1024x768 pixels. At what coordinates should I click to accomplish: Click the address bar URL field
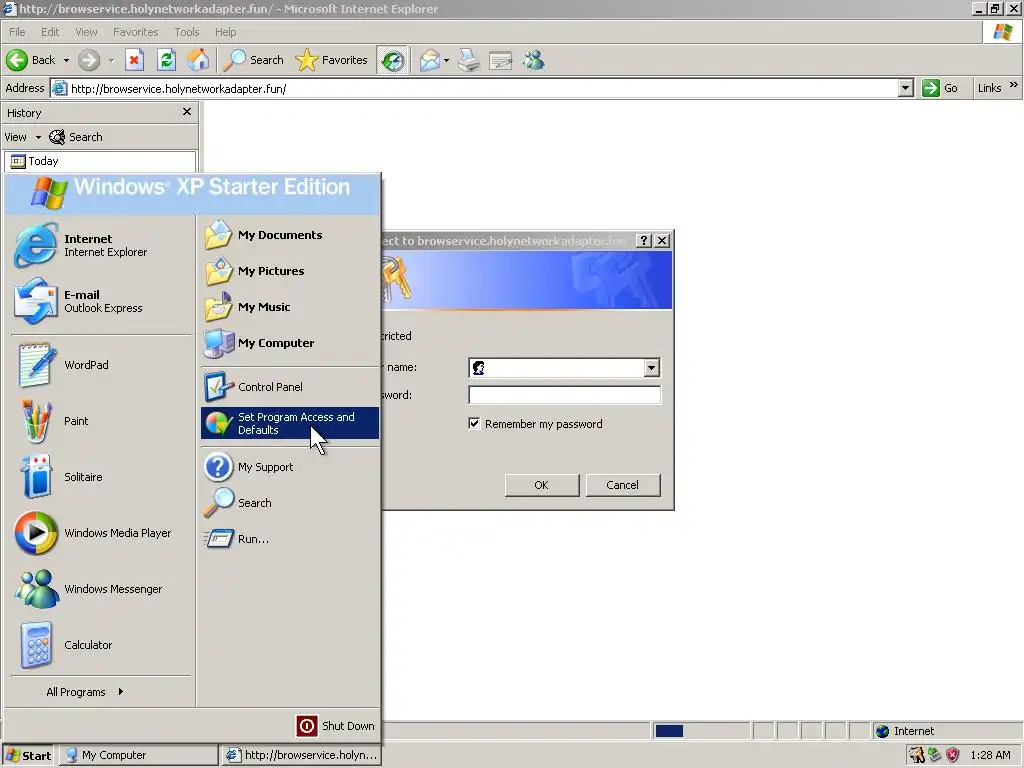pyautogui.click(x=473, y=89)
